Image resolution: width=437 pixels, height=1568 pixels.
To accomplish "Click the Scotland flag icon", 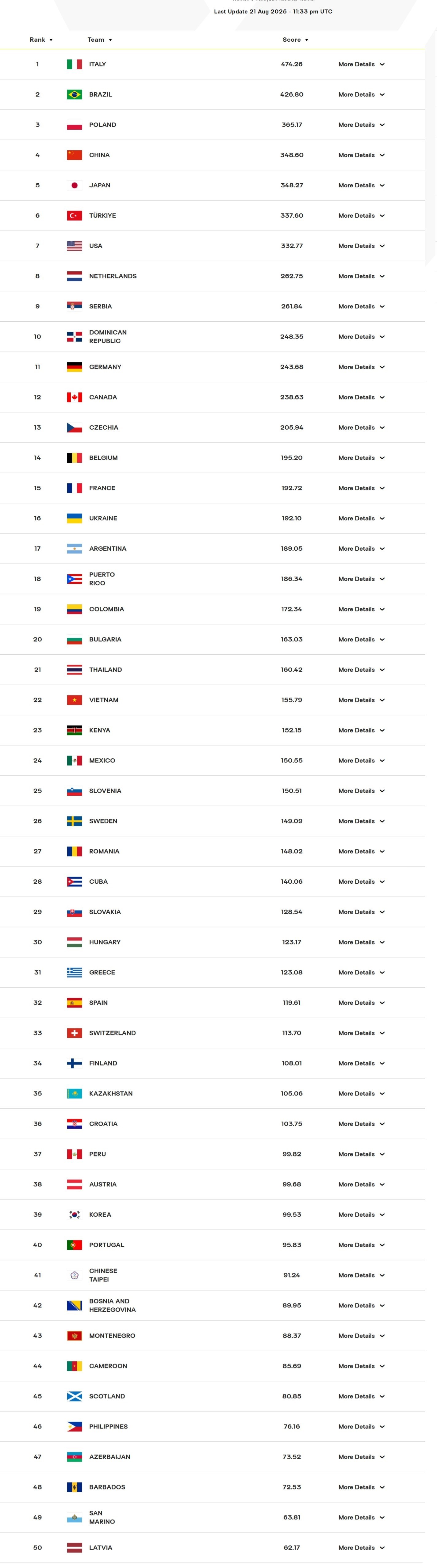I will pyautogui.click(x=74, y=1396).
